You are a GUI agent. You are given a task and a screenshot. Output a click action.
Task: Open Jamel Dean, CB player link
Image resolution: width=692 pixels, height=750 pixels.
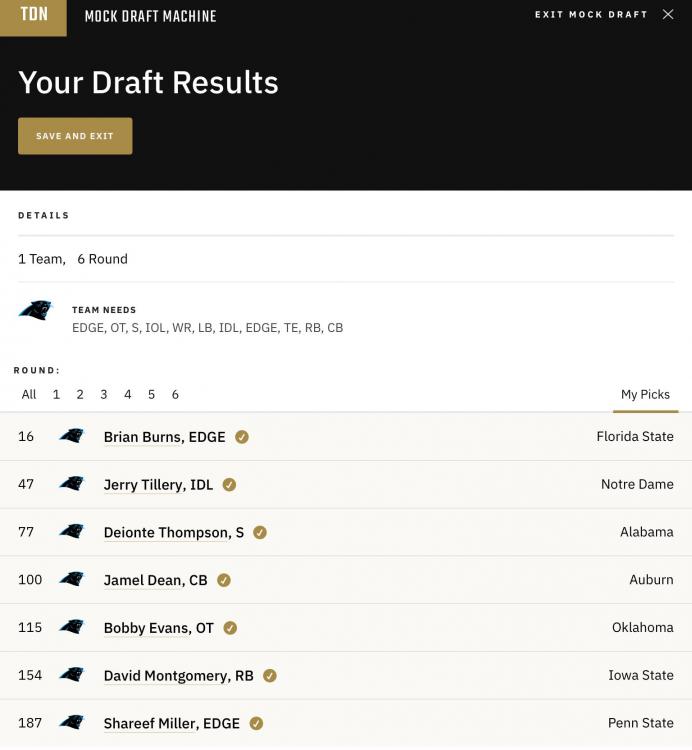[155, 580]
